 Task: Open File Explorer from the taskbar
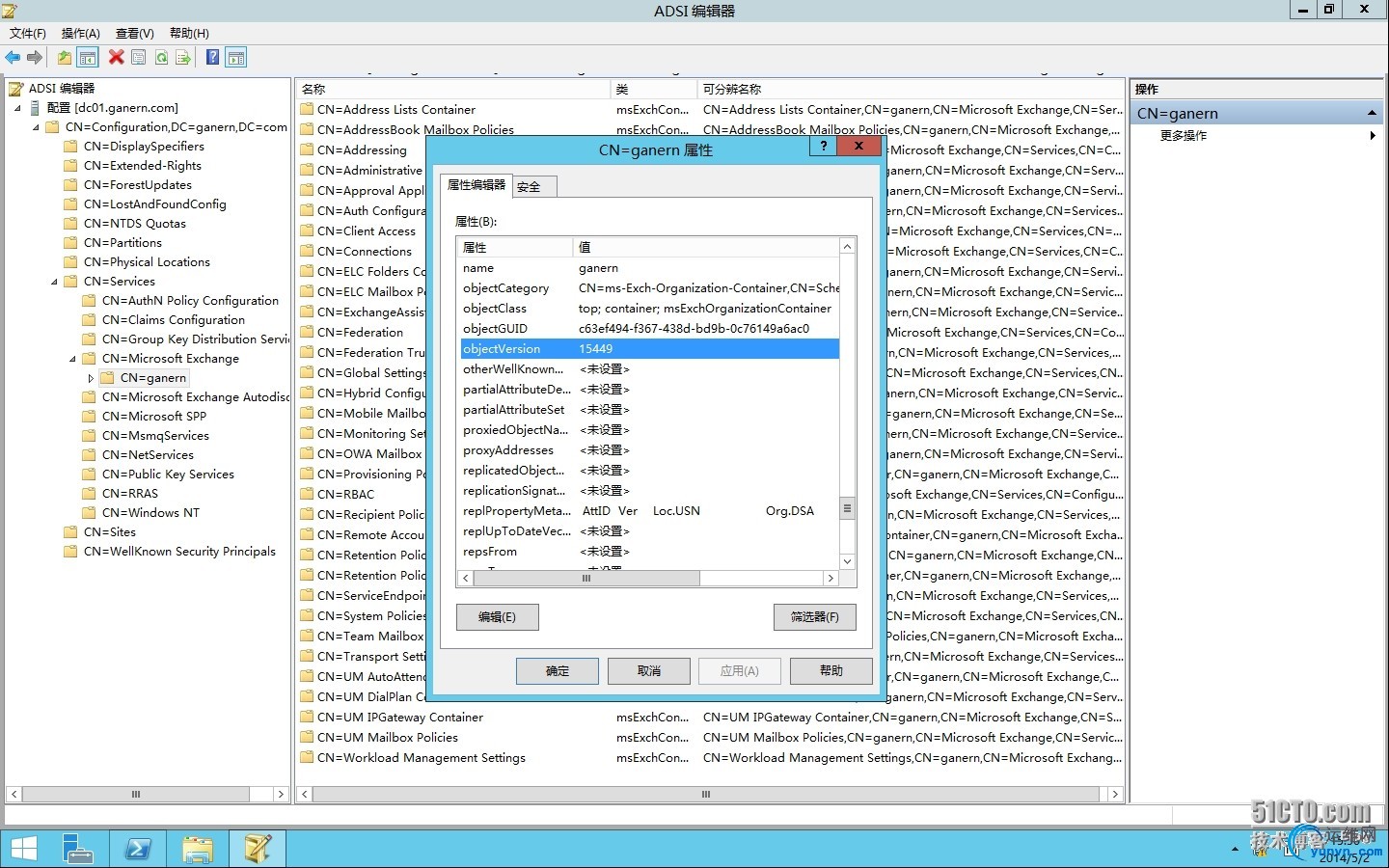tap(197, 849)
